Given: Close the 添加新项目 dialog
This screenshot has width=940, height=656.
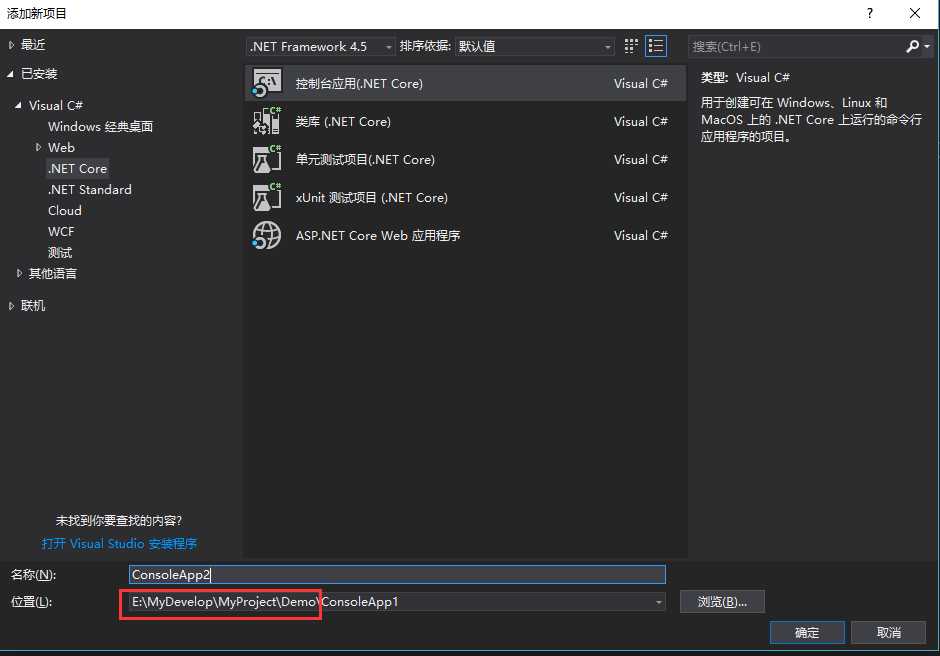Looking at the screenshot, I should [x=915, y=13].
